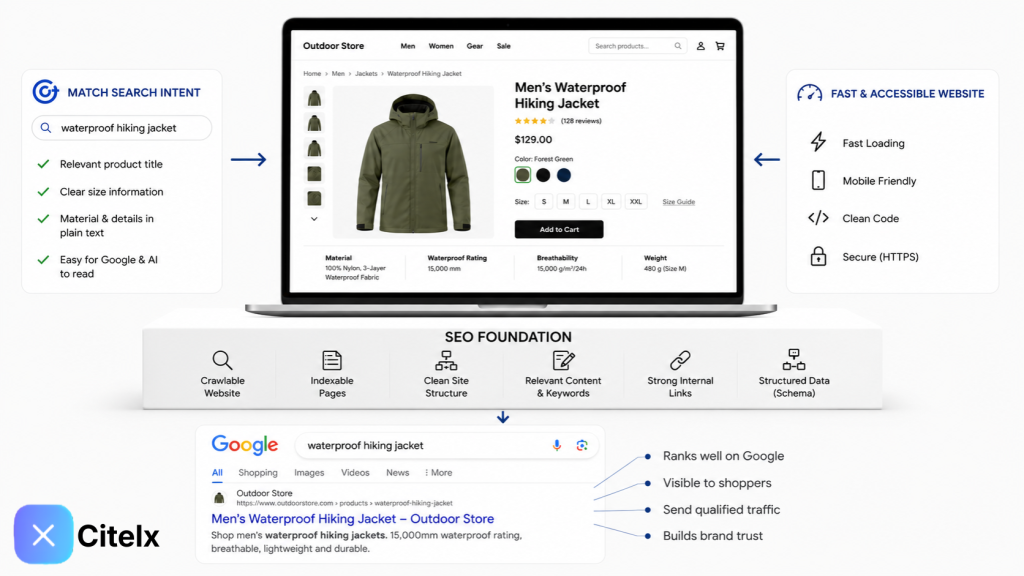Click the Clean Code brackets icon
The image size is (1024, 576).
click(x=818, y=218)
